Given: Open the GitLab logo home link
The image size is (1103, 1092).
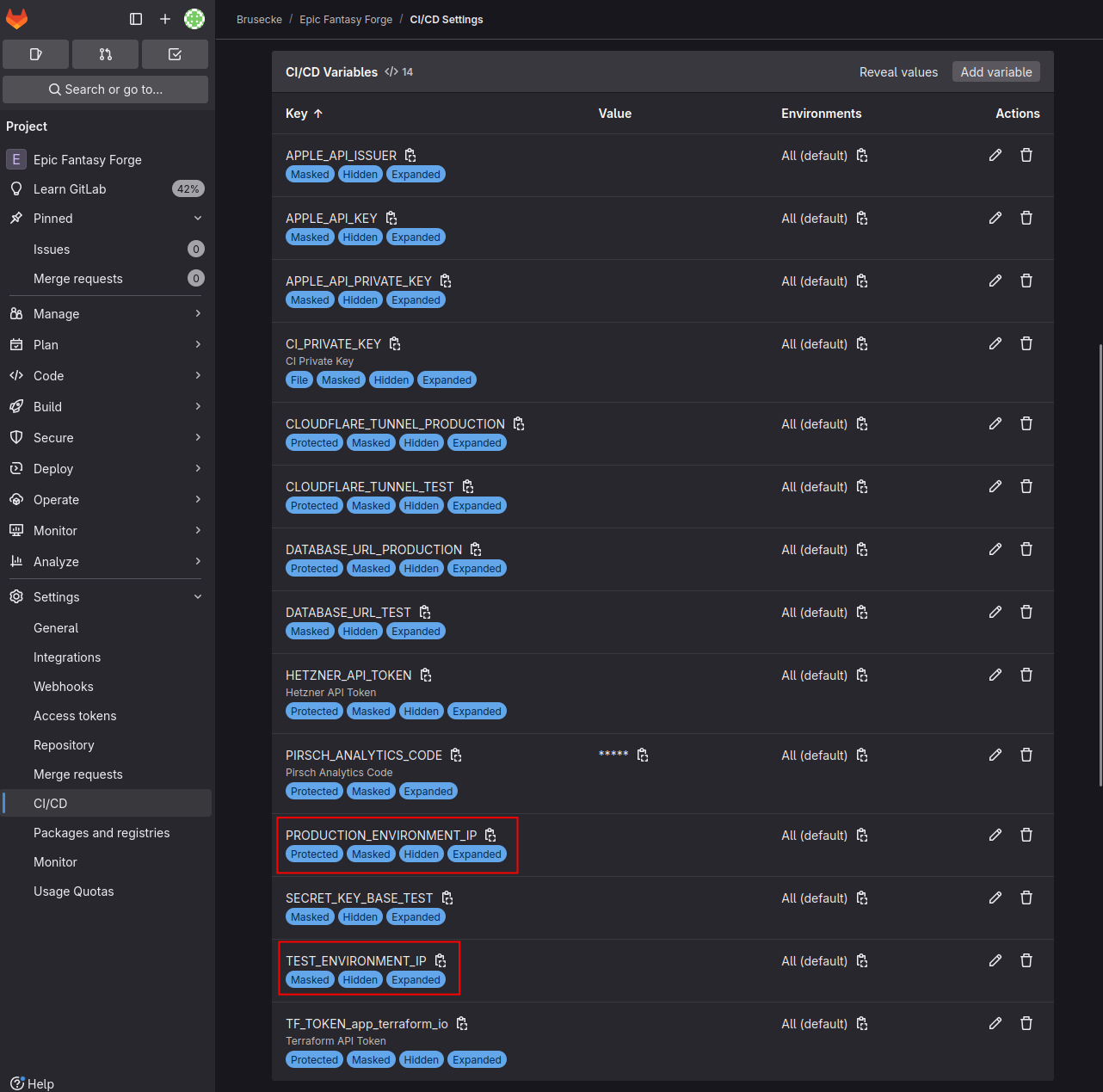Looking at the screenshot, I should [17, 19].
